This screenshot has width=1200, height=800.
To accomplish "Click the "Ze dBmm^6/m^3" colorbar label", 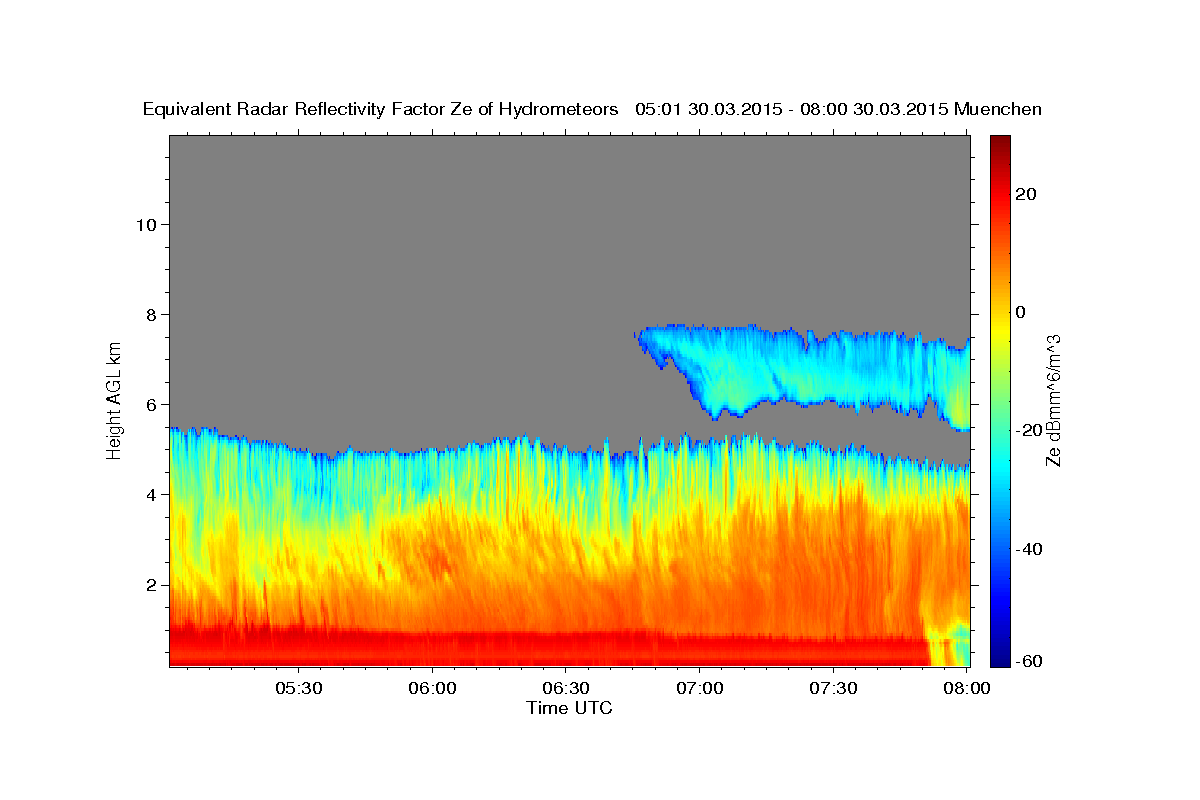I will pyautogui.click(x=1053, y=401).
